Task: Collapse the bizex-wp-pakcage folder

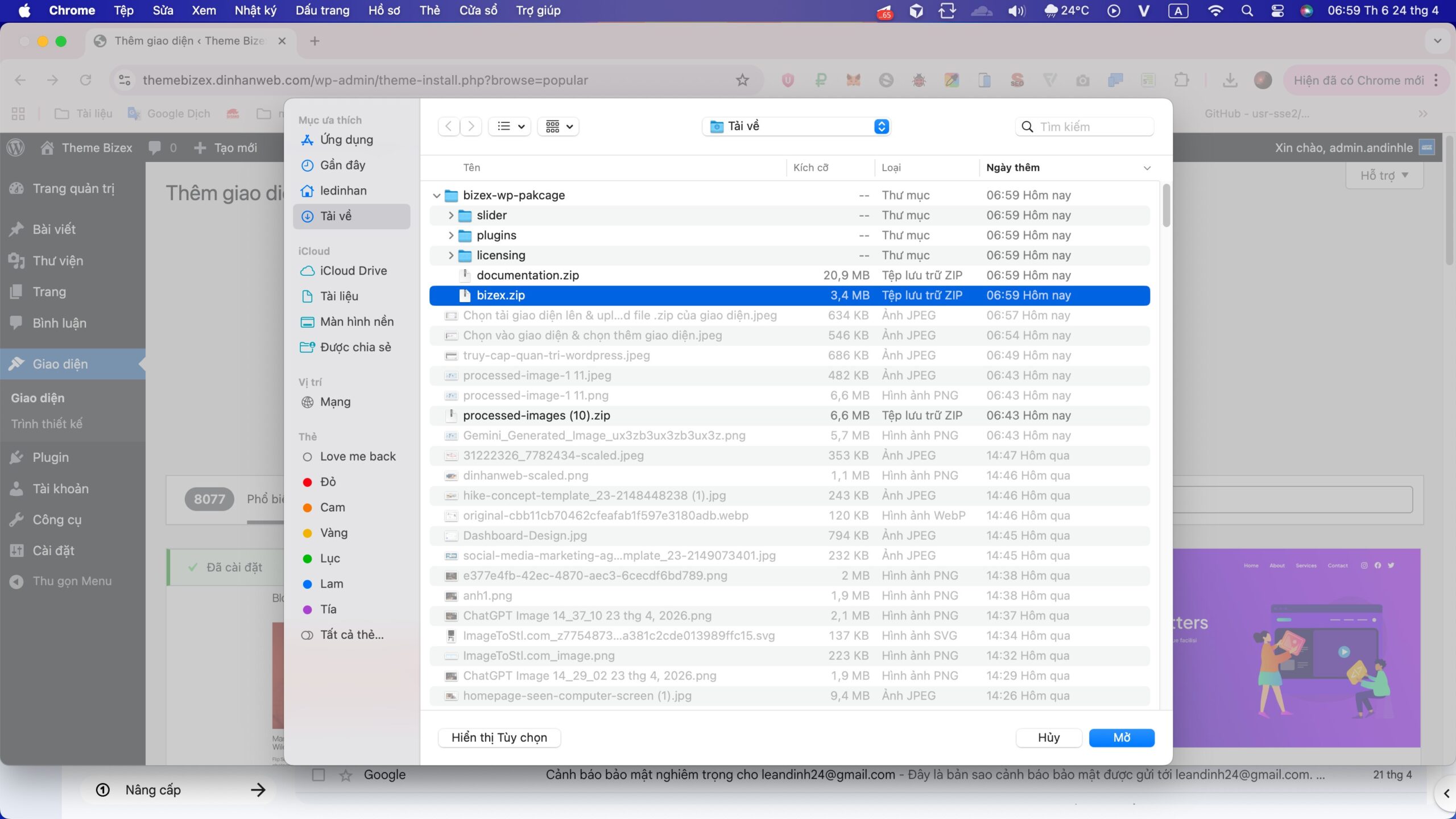Action: pos(436,196)
